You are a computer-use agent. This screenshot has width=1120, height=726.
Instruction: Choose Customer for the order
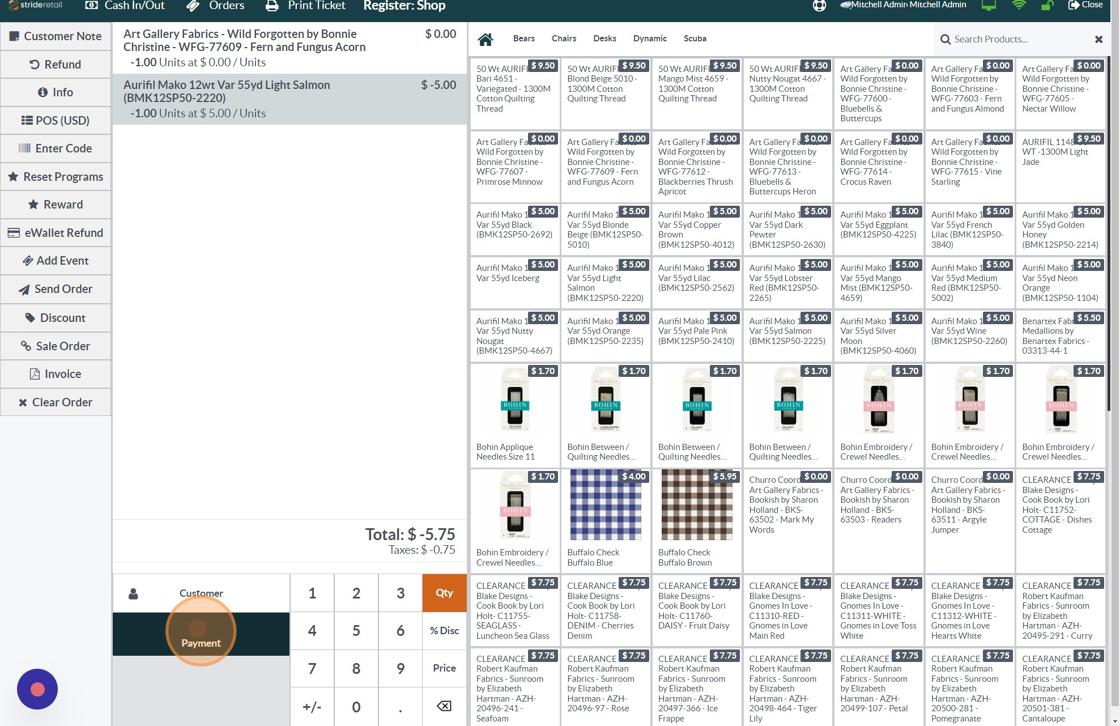pyautogui.click(x=201, y=593)
